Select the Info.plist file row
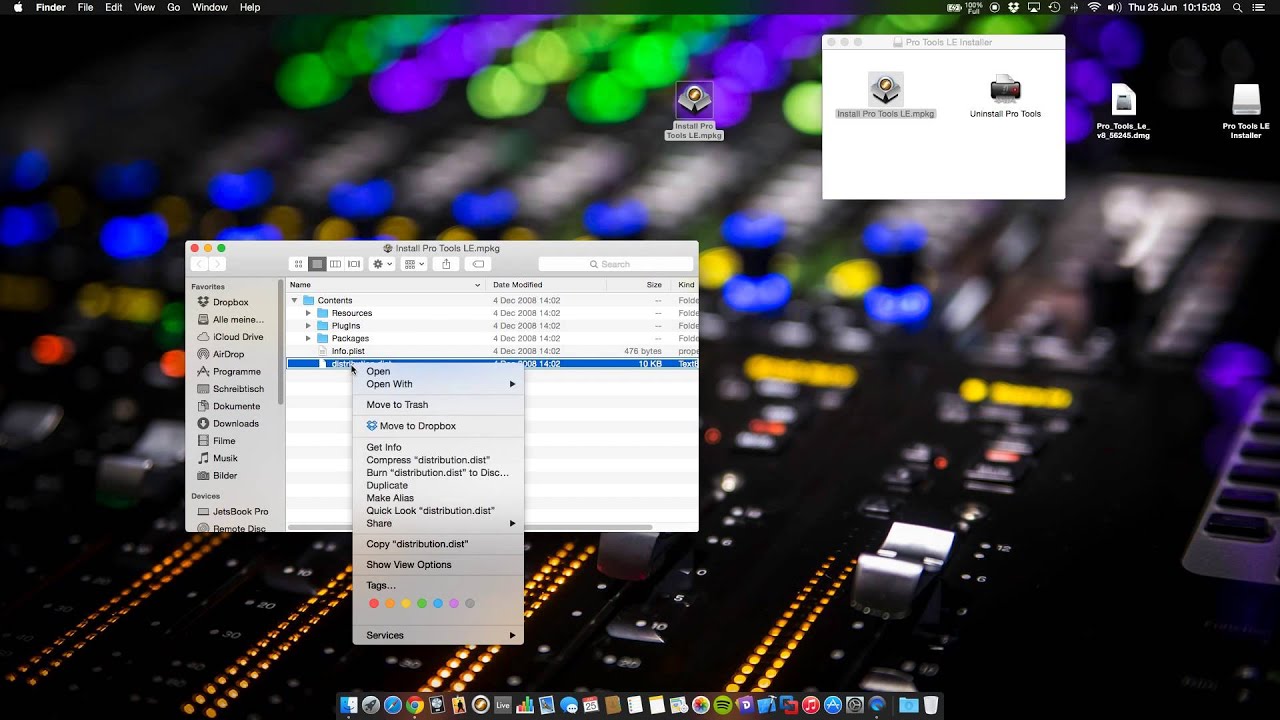Viewport: 1280px width, 720px height. tap(492, 351)
